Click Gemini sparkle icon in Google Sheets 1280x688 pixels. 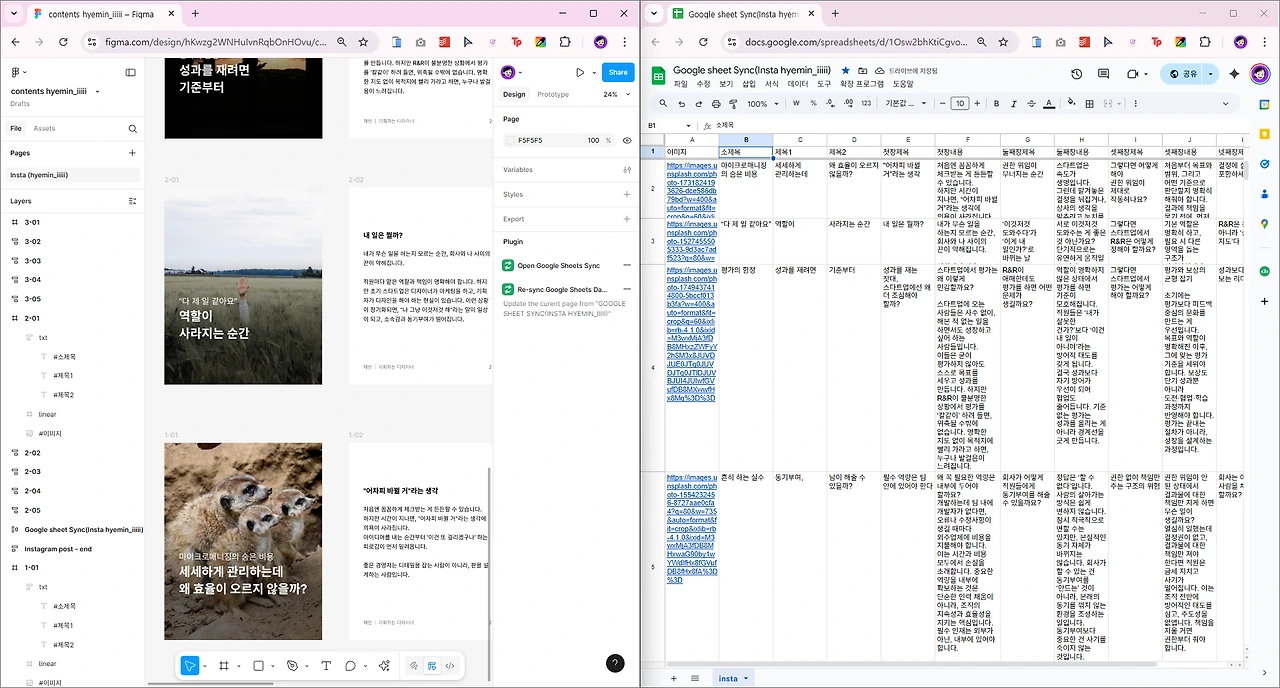click(1234, 74)
